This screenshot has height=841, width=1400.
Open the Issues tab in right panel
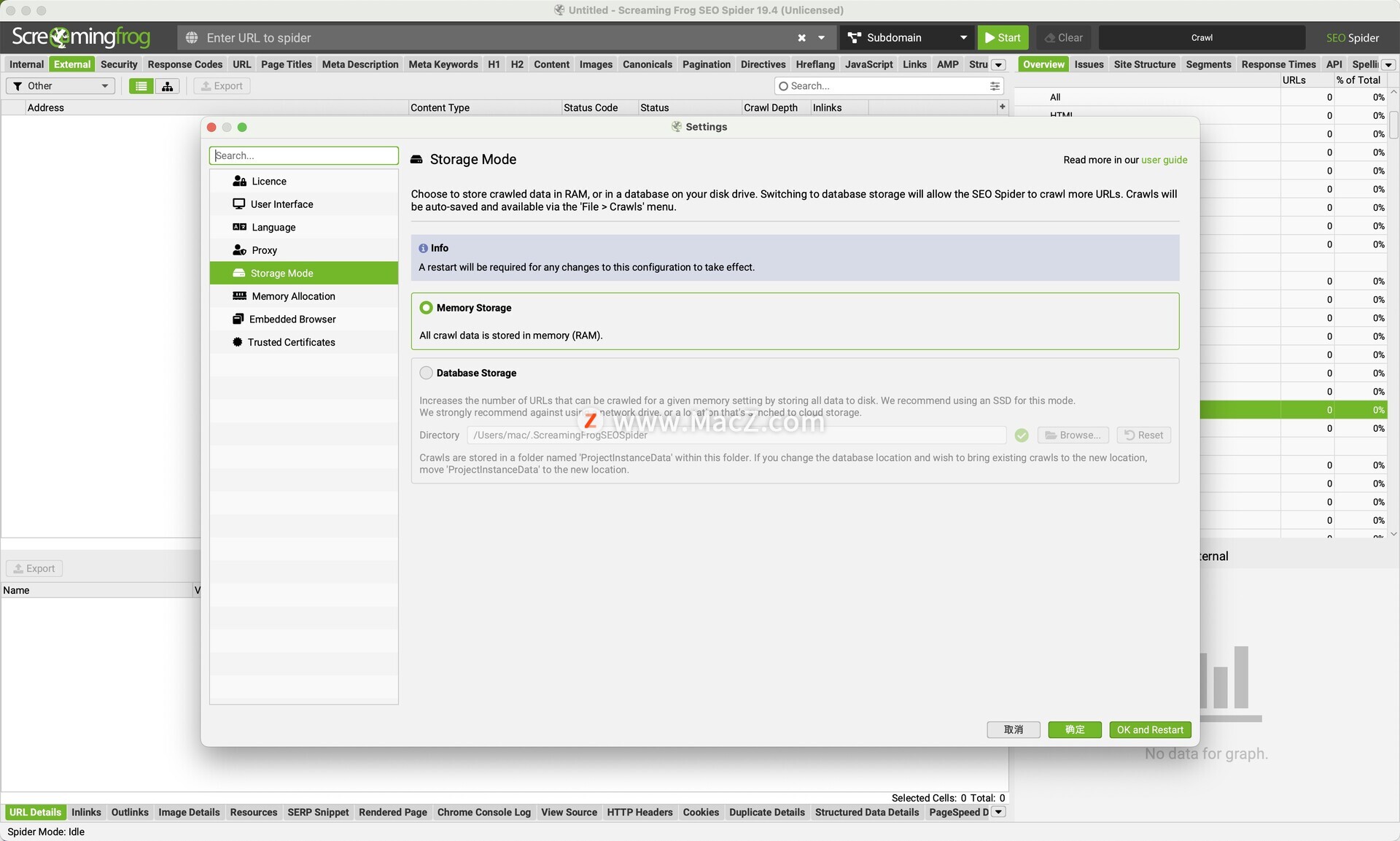coord(1089,64)
